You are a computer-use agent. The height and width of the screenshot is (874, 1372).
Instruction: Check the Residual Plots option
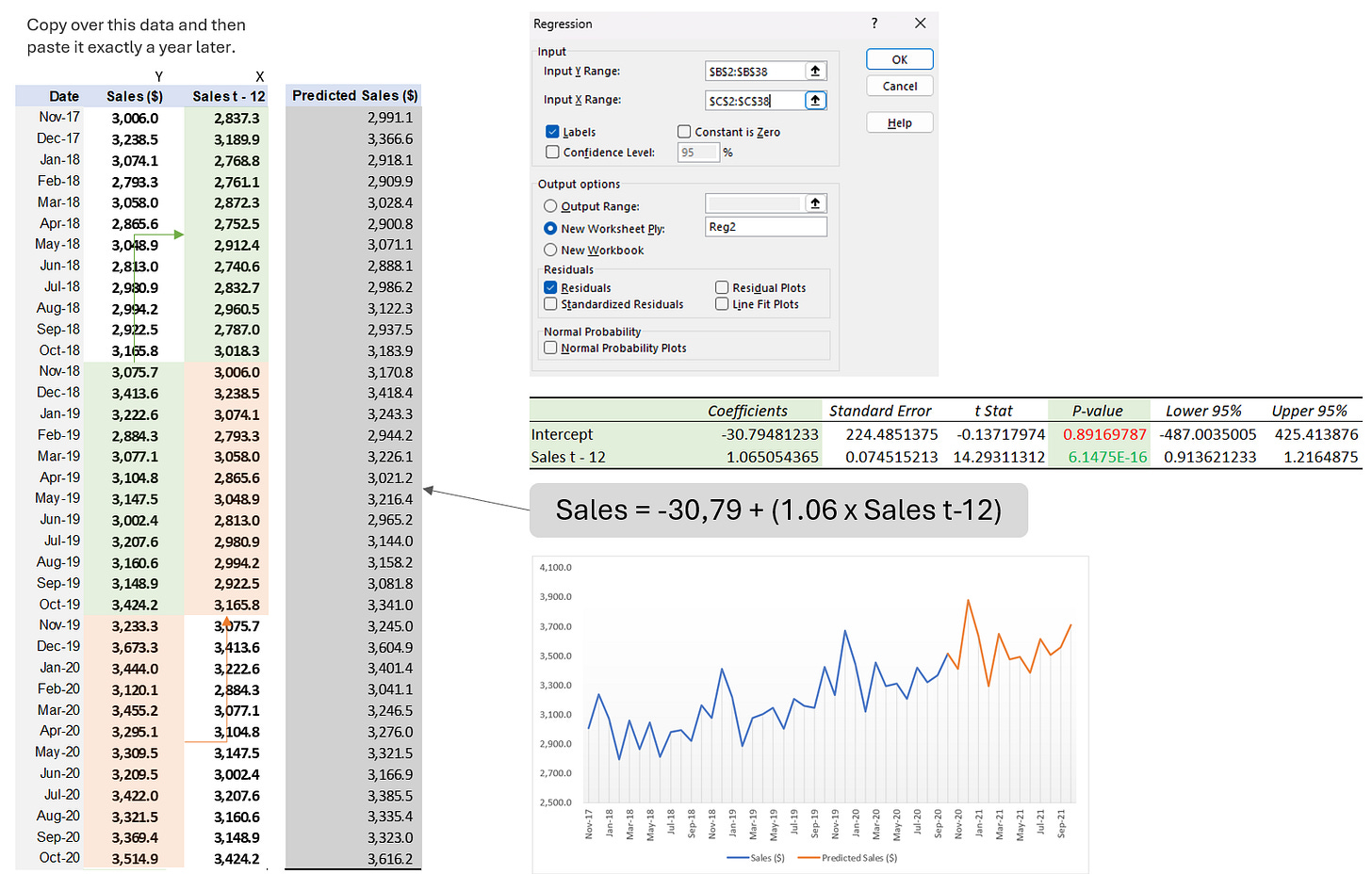722,287
